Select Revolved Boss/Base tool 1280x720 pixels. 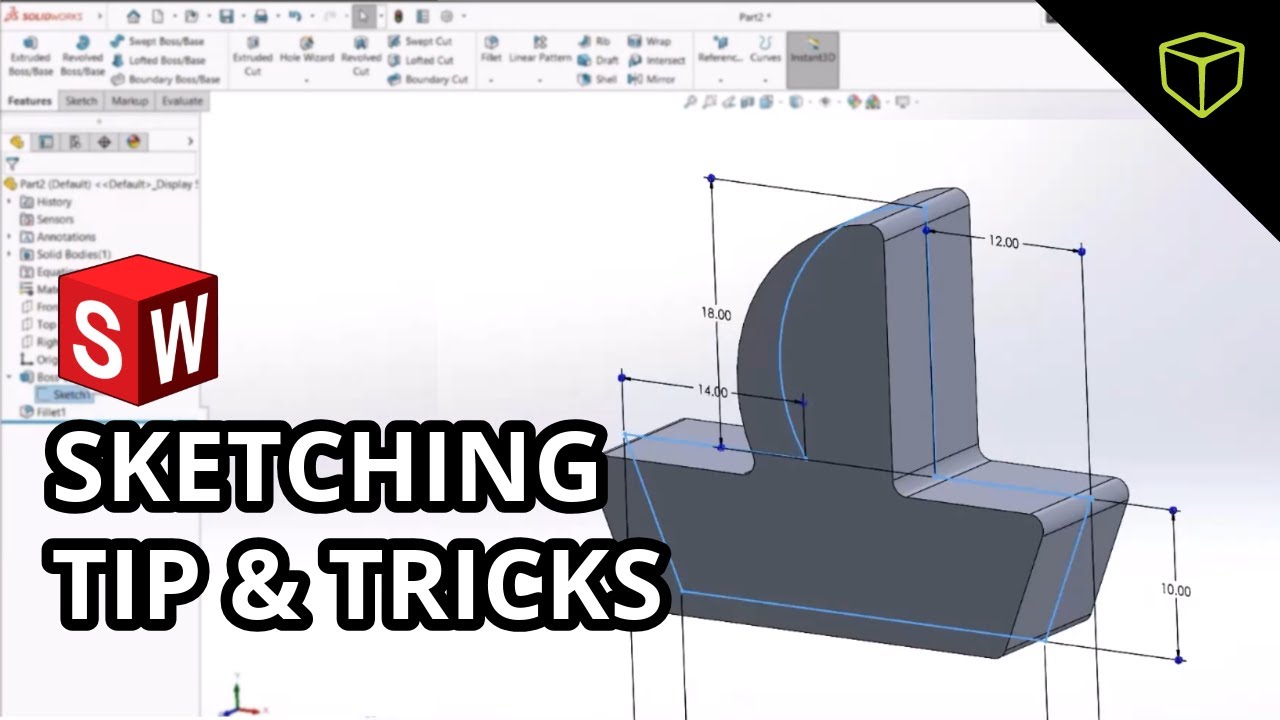click(82, 56)
